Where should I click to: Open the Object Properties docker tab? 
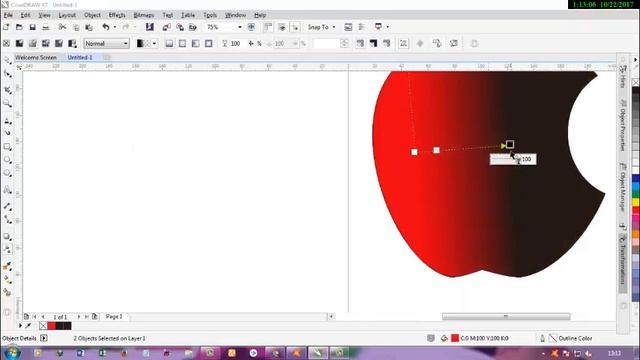pos(622,125)
